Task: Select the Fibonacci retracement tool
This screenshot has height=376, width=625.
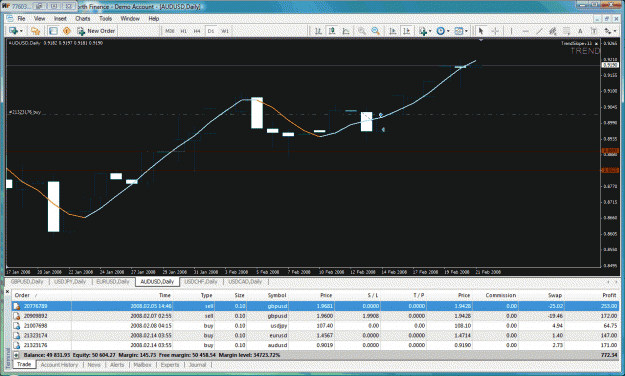Action: (566, 31)
